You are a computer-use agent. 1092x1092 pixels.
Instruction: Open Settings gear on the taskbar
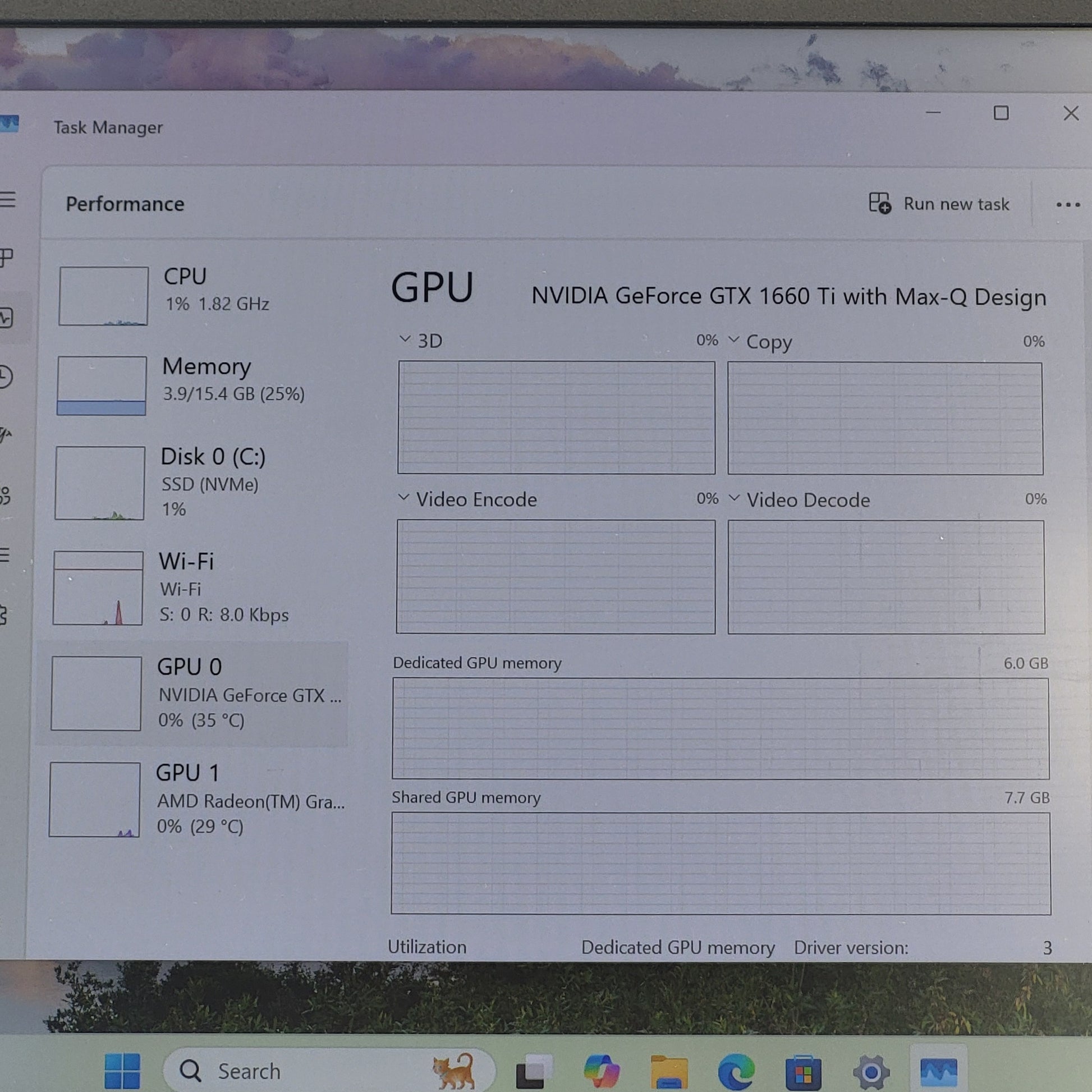pyautogui.click(x=871, y=1072)
